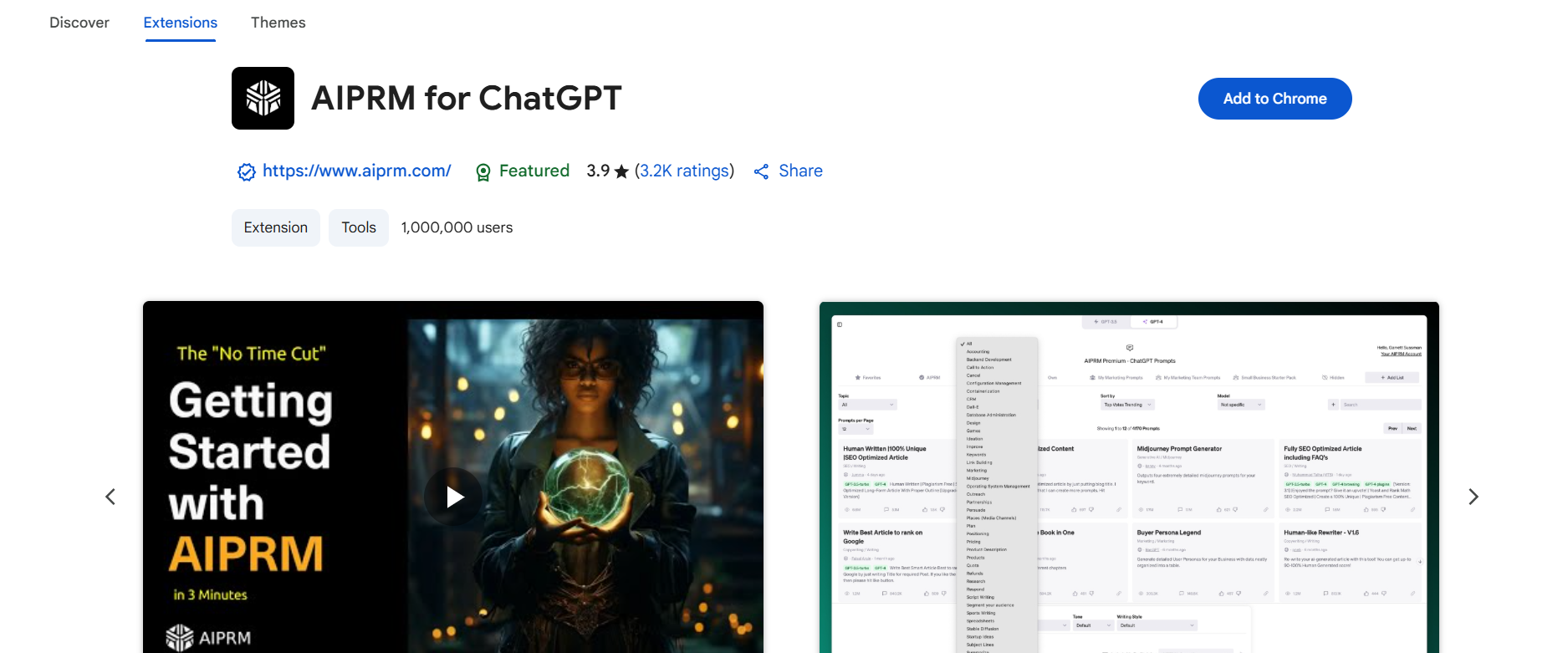Image resolution: width=1568 pixels, height=653 pixels.
Task: Click the AIPRM for ChatGPT title
Action: click(467, 99)
